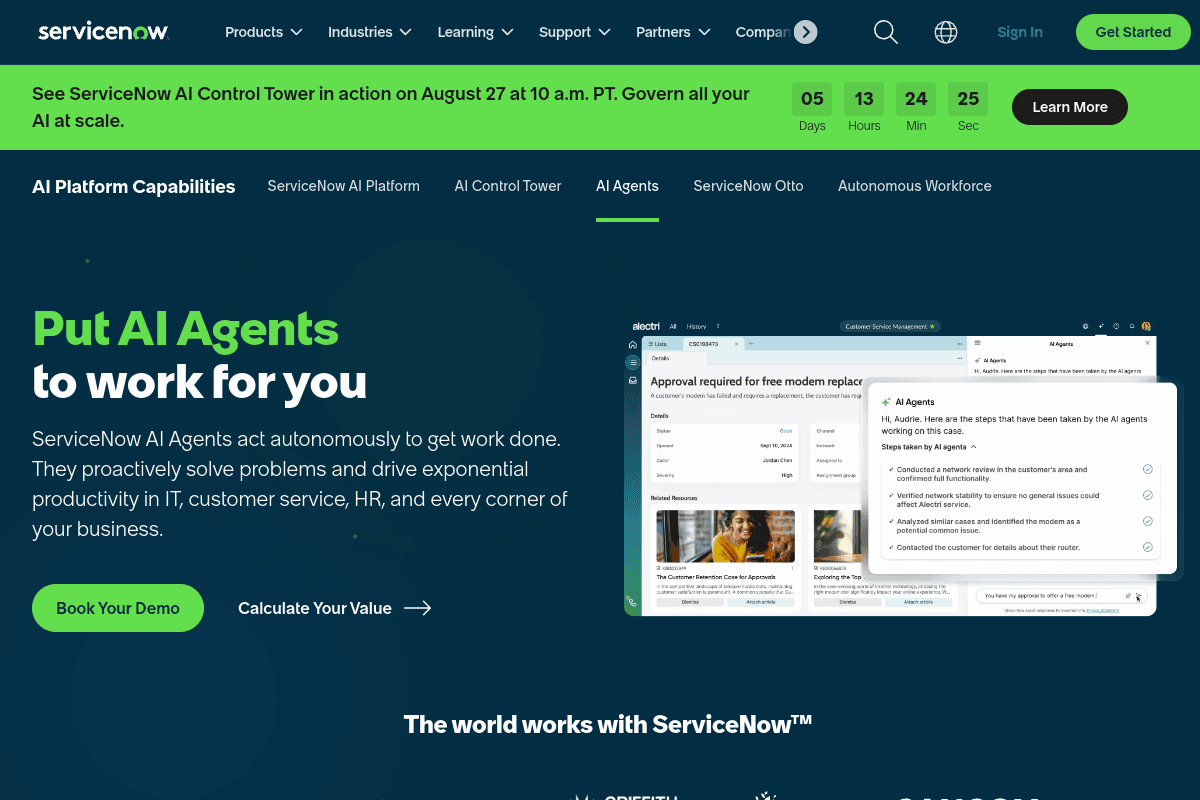
Task: Expand the Partners menu
Action: click(x=674, y=32)
